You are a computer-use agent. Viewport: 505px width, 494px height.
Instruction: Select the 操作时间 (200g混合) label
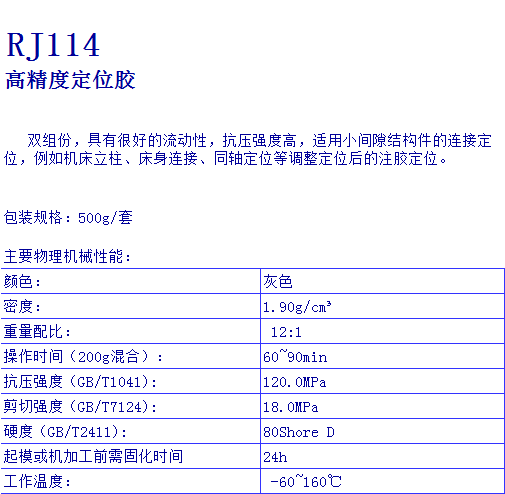pos(83,357)
